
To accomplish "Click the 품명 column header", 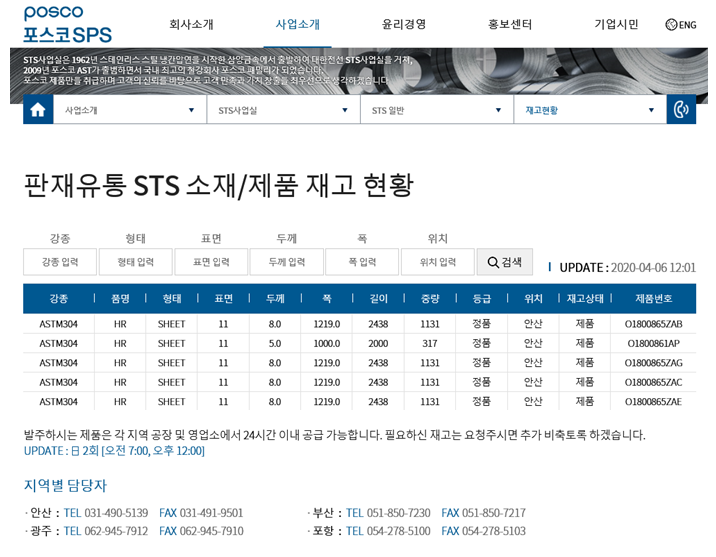I will click(x=120, y=299).
